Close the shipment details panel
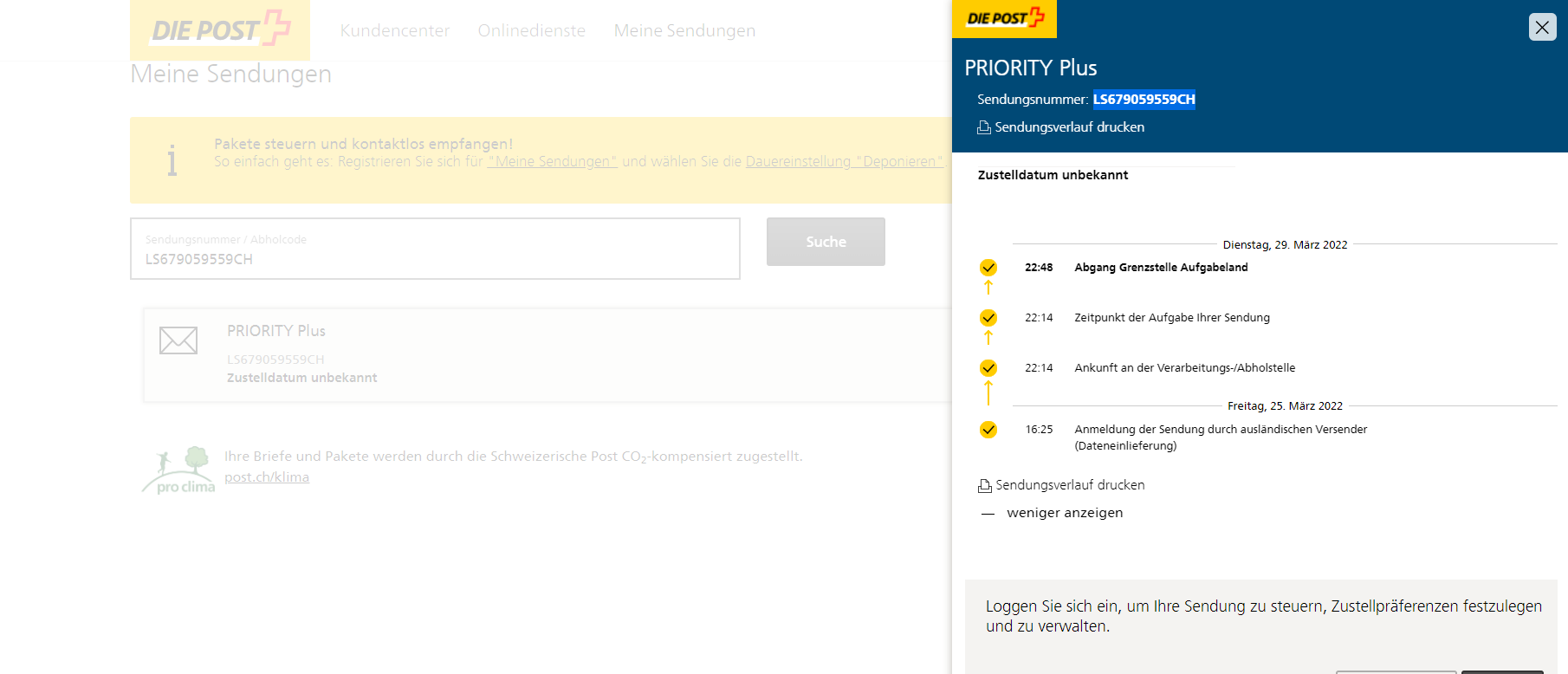The width and height of the screenshot is (1568, 674). click(1542, 27)
